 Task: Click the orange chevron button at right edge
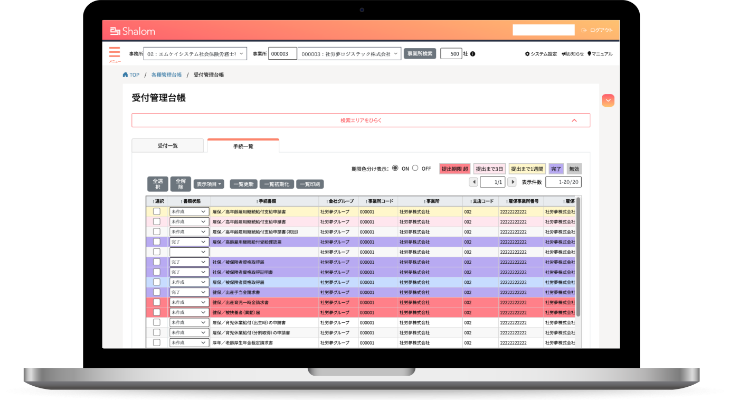[x=608, y=100]
